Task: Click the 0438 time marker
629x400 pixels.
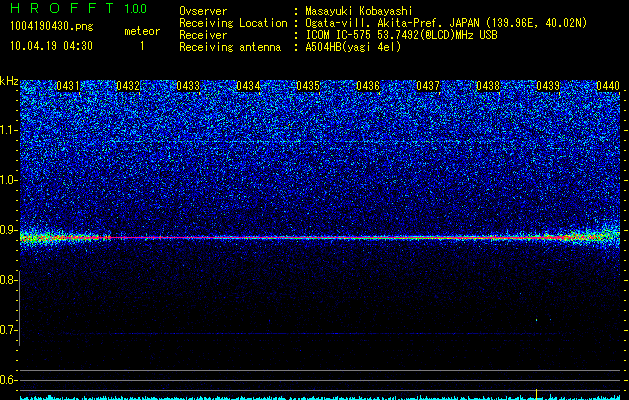Action: (488, 86)
